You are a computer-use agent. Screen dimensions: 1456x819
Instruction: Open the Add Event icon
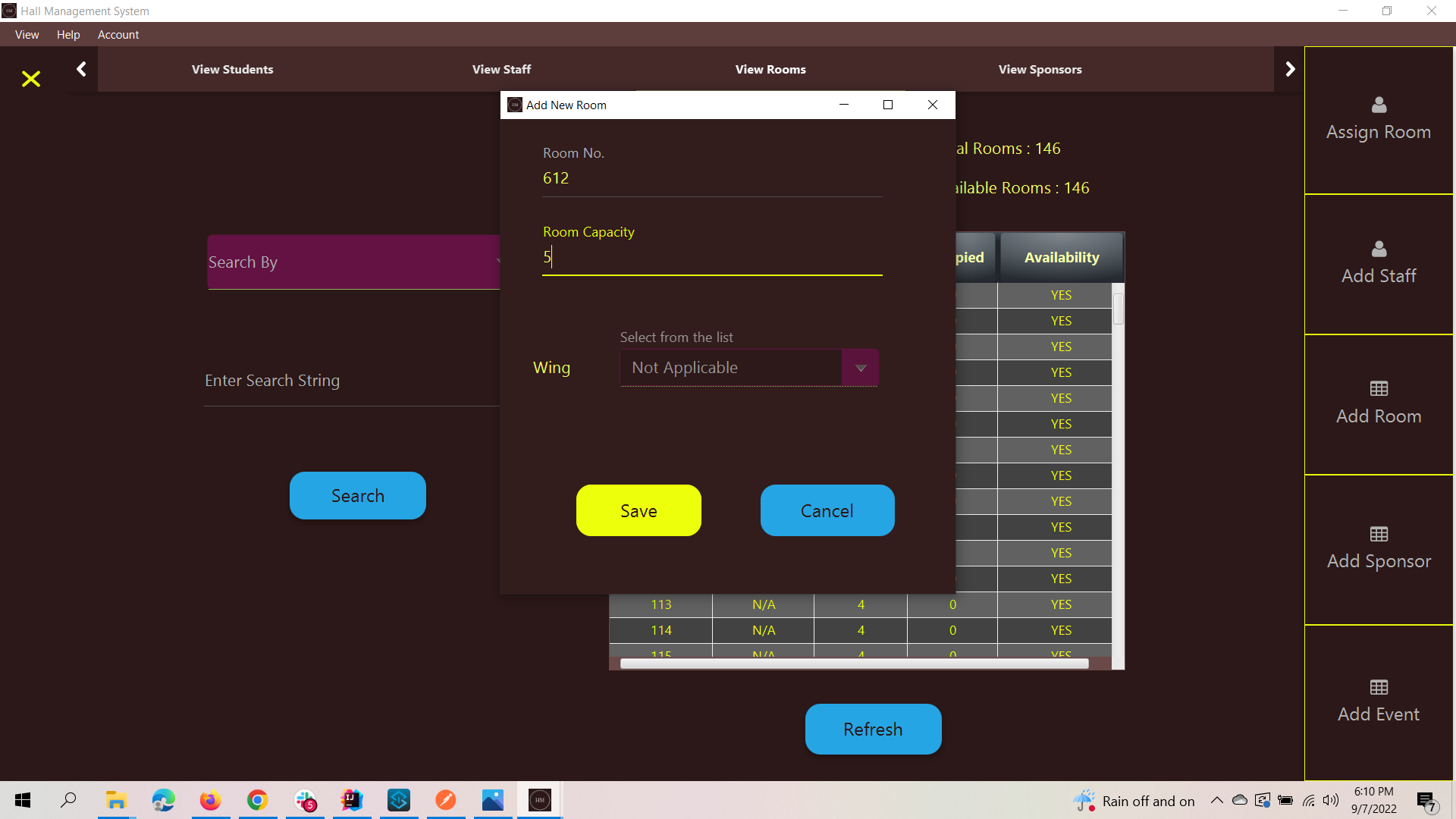[1378, 687]
